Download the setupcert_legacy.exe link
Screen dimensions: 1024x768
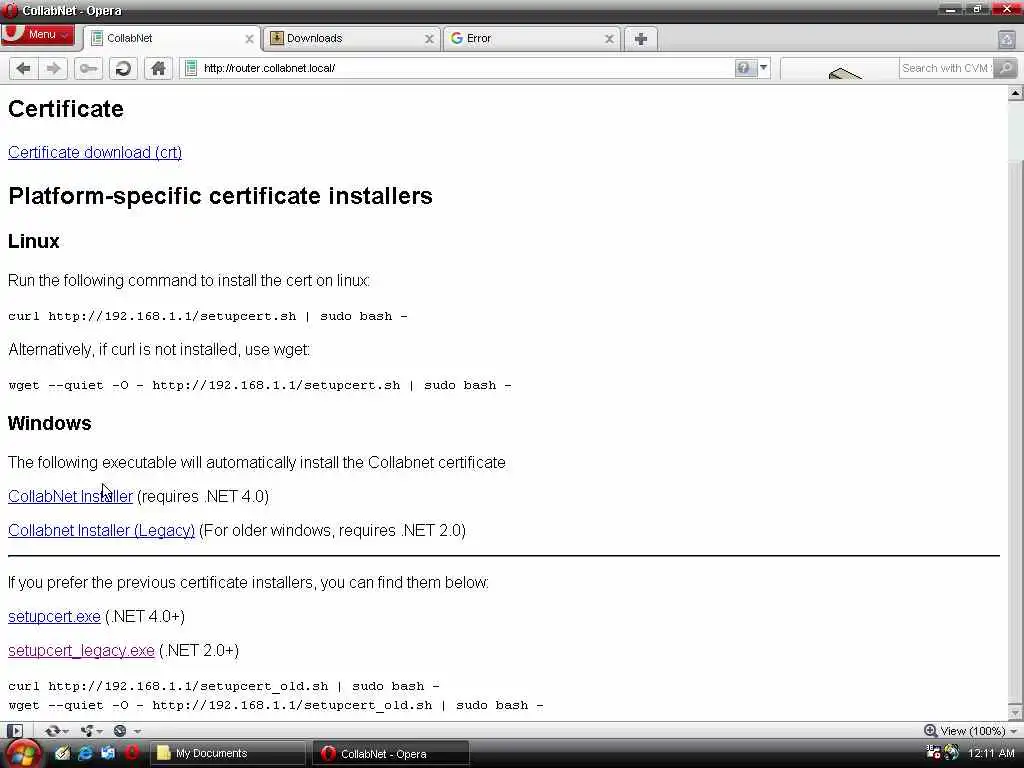[x=81, y=650]
